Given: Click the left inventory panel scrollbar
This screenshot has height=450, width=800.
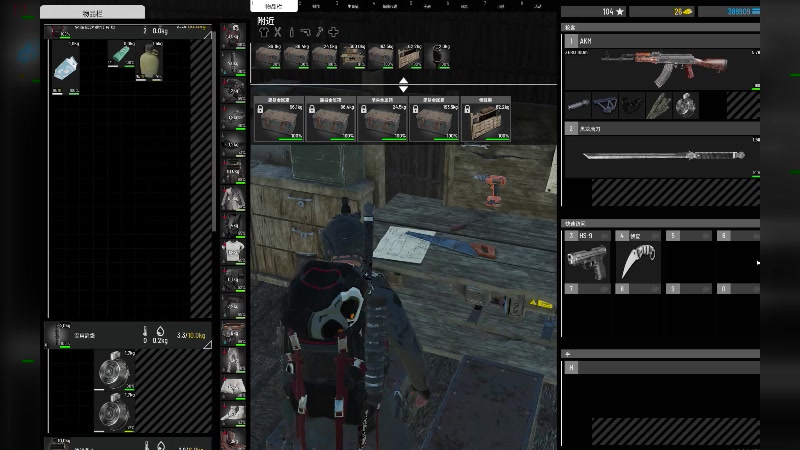Looking at the screenshot, I should tap(214, 133).
